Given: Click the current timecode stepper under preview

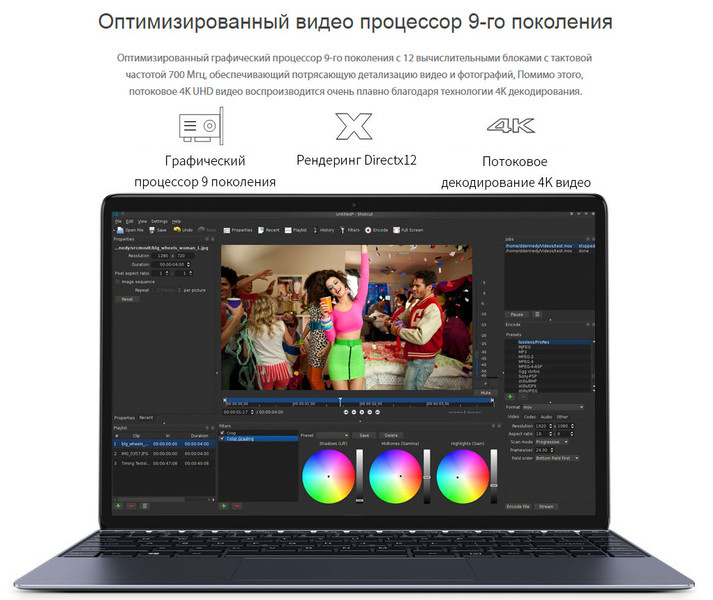Looking at the screenshot, I should click(252, 412).
